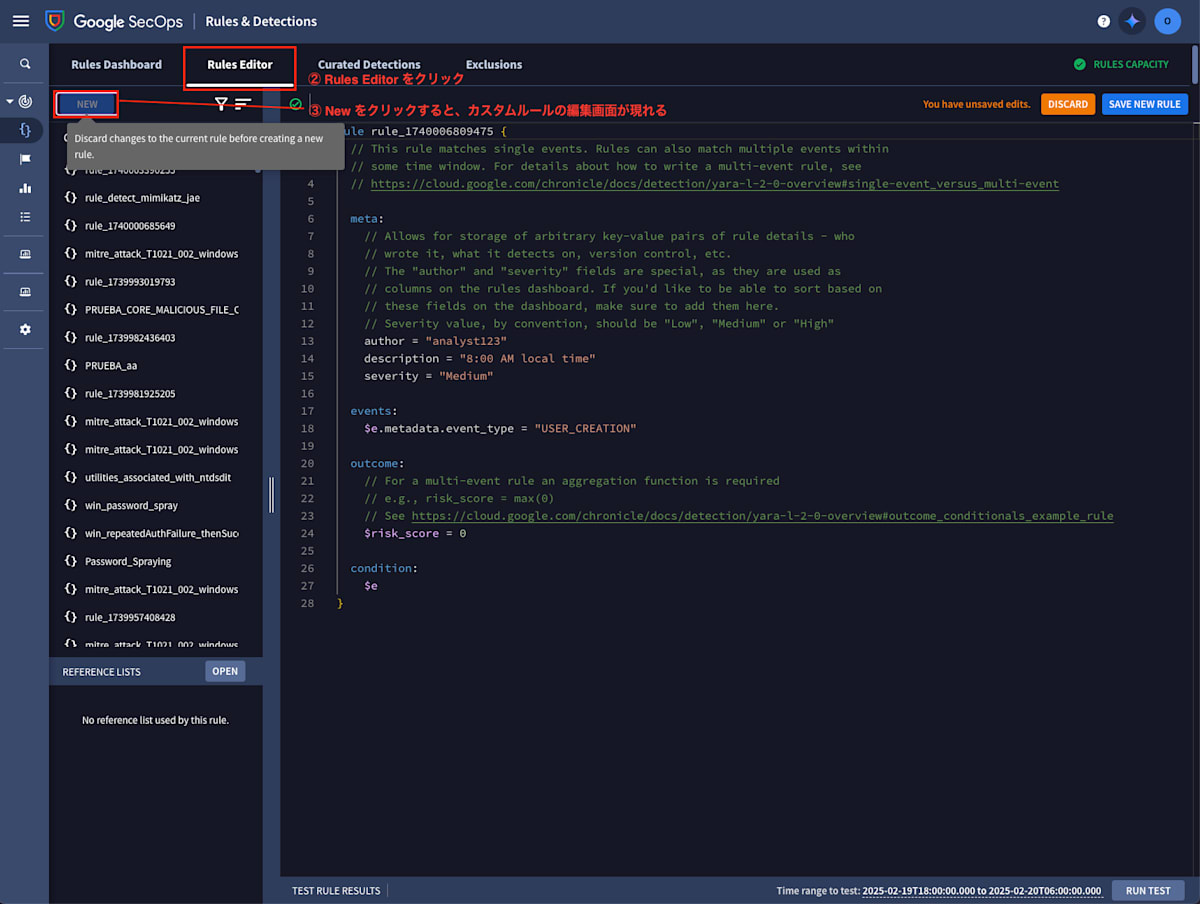Expand the sidebar arrow next to the radar icon

pyautogui.click(x=10, y=102)
